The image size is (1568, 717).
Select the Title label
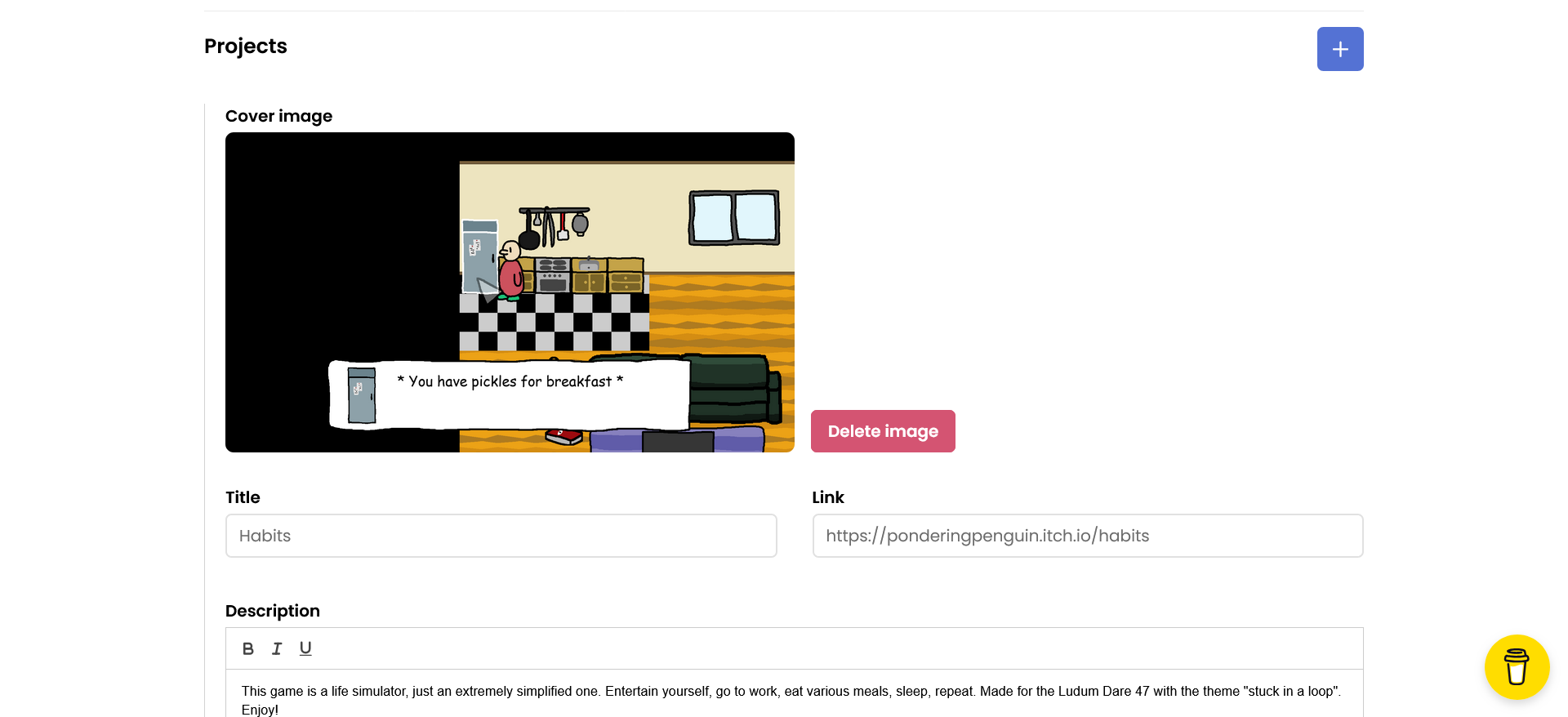pos(243,497)
